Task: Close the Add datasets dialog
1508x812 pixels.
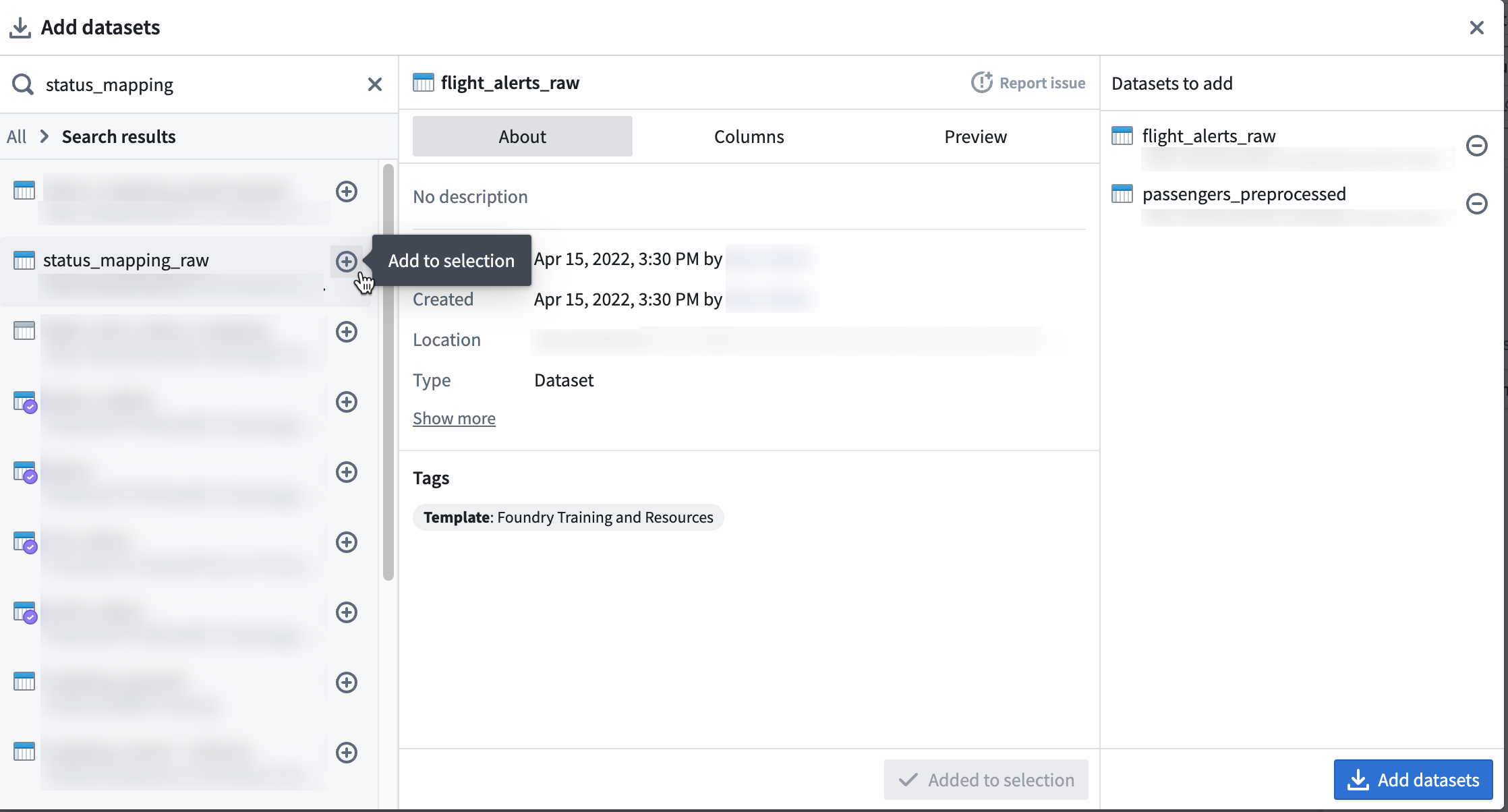Action: click(1476, 28)
